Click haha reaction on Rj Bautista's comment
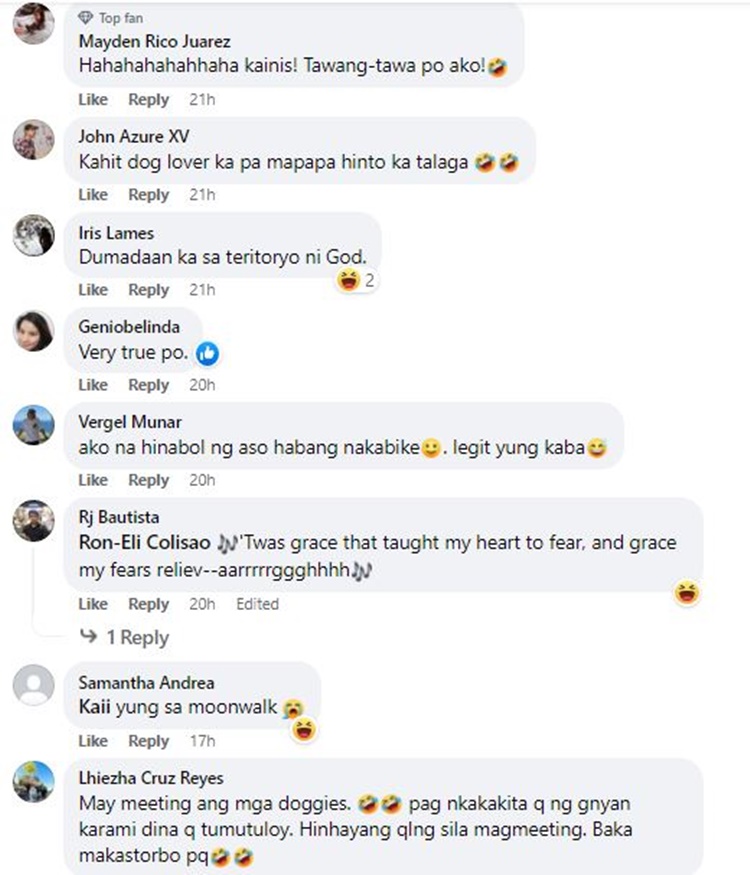 pos(687,593)
